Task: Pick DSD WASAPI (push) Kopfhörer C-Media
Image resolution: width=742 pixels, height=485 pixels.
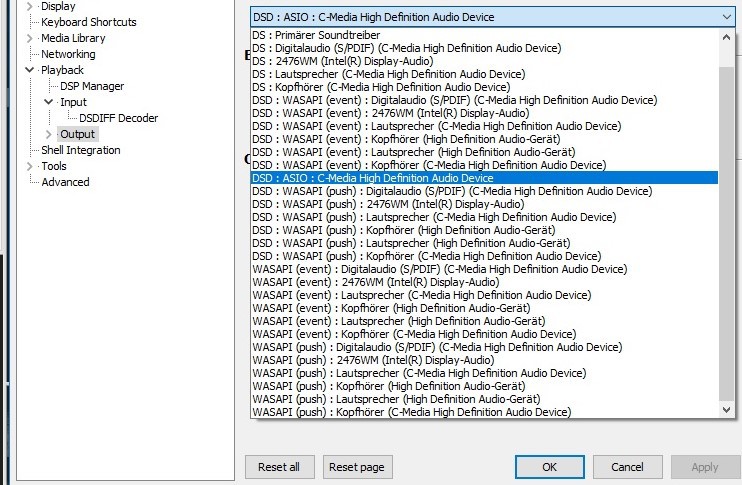Action: 484,256
